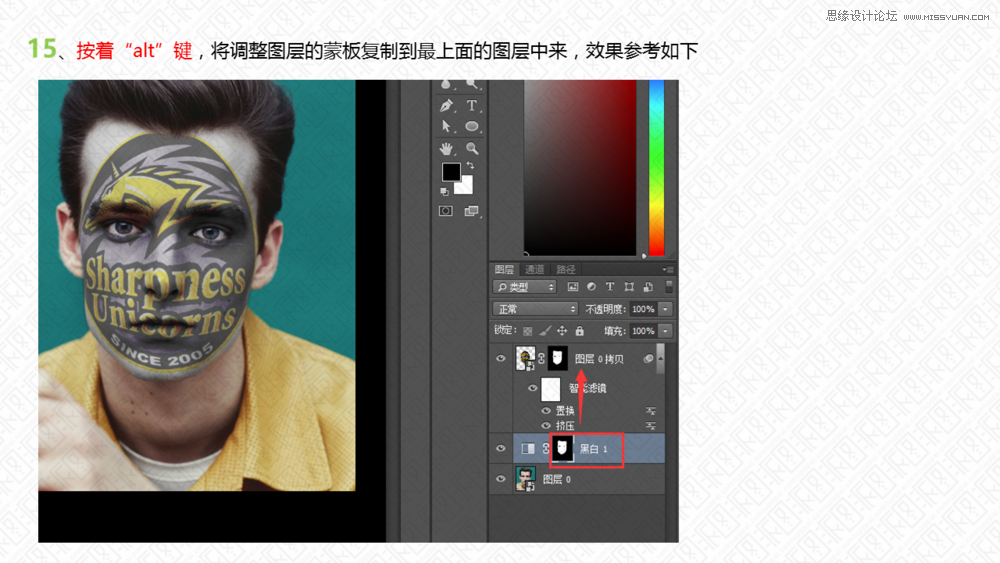The width and height of the screenshot is (1000, 563).
Task: Click the 黑白 1 adjustment layer icon
Action: click(x=528, y=449)
